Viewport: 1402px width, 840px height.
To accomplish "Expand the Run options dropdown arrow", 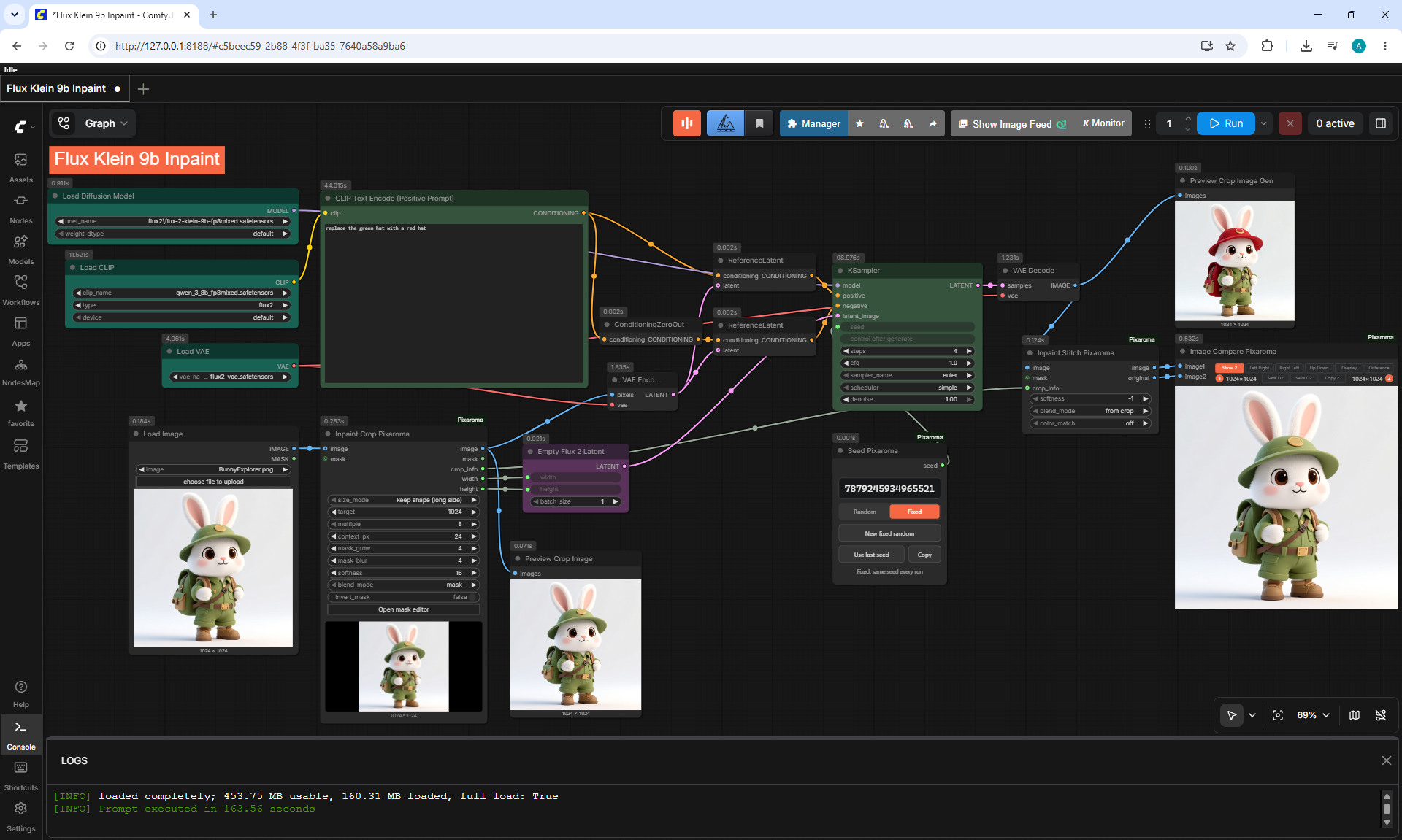I will [x=1264, y=123].
